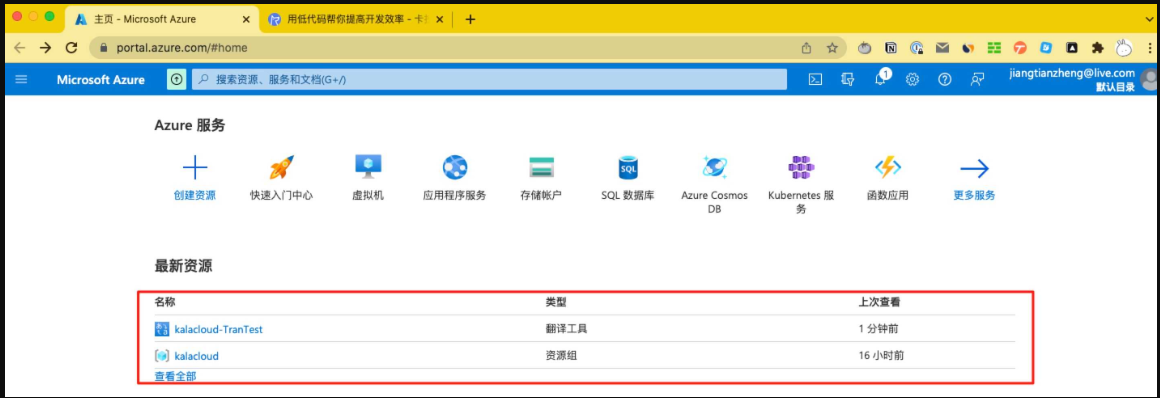Open the kalacloud-TranTest resource
The height and width of the screenshot is (398, 1160).
point(218,329)
